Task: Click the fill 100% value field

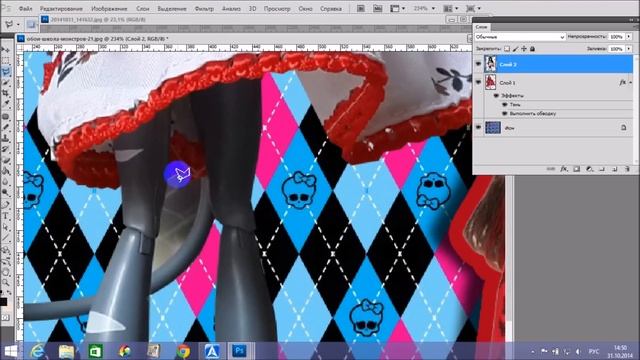Action: 616,49
